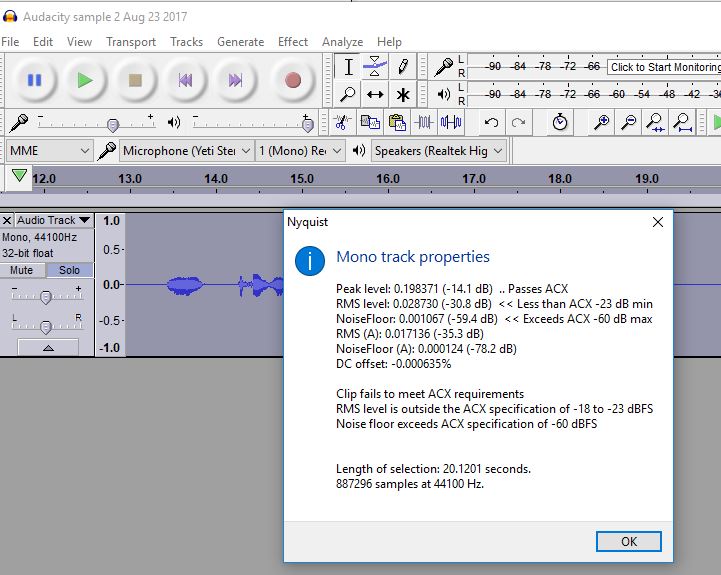Open the View menu

(x=79, y=42)
